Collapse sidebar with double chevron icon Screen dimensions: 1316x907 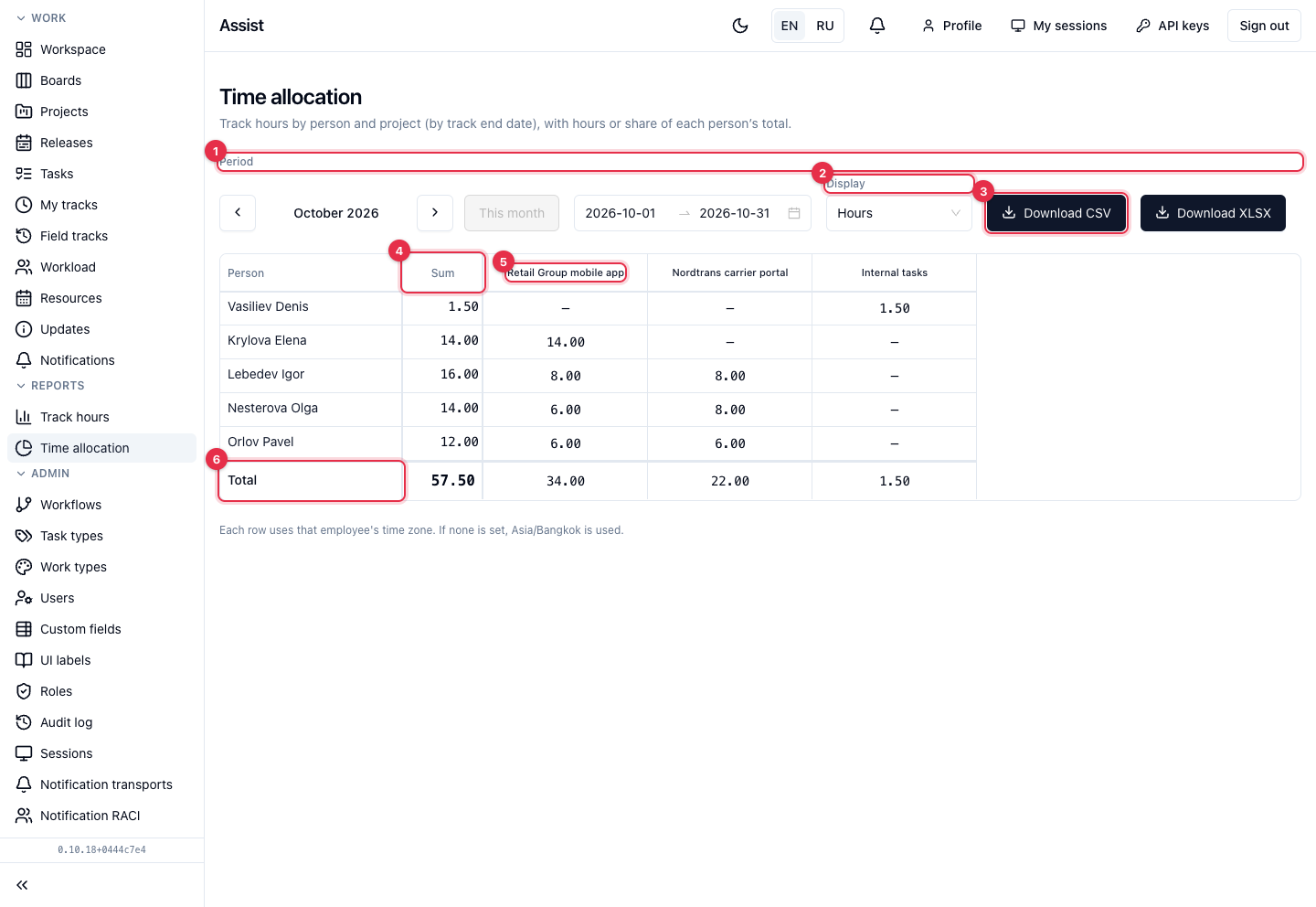pos(22,885)
